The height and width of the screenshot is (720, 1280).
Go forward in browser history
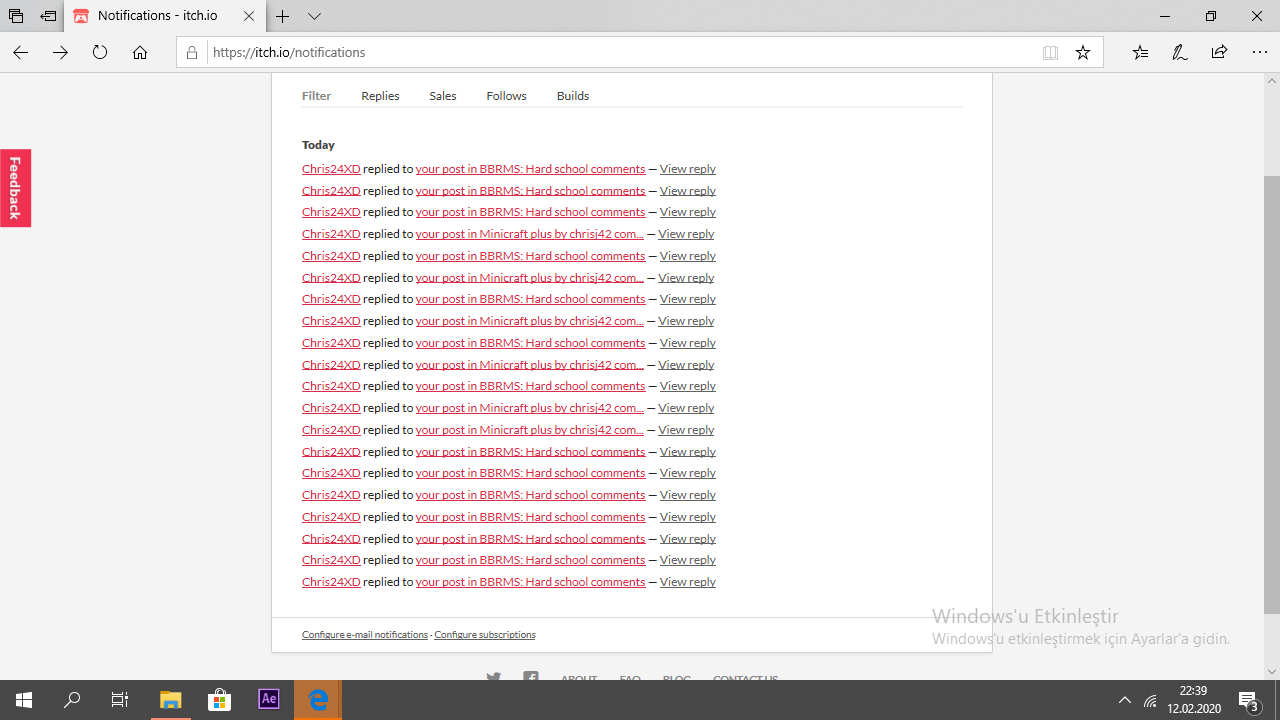point(60,52)
